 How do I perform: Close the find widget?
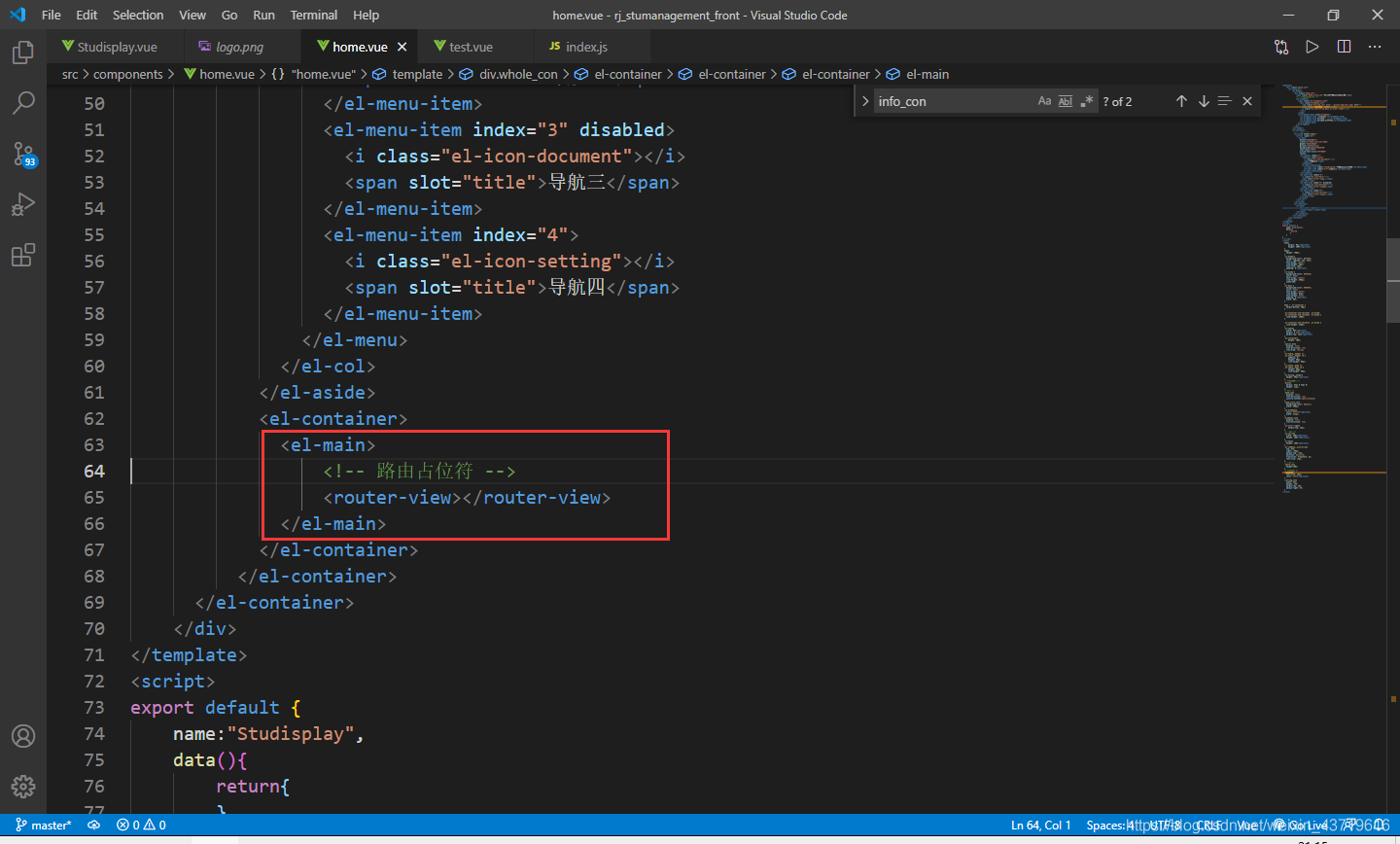point(1247,101)
